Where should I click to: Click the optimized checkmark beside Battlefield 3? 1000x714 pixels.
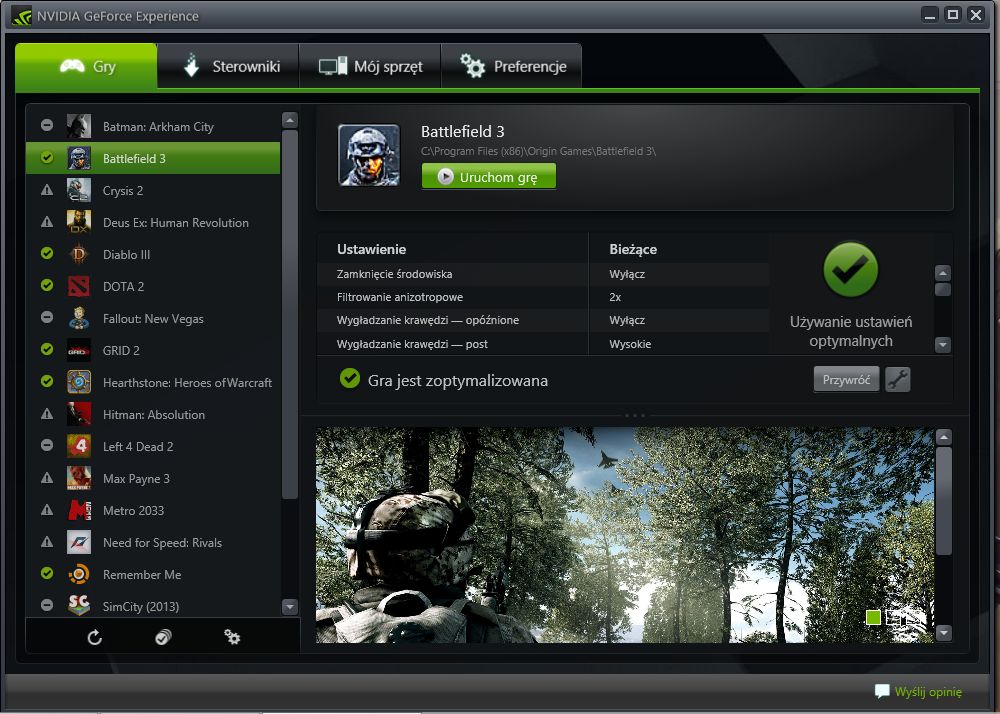[47, 157]
